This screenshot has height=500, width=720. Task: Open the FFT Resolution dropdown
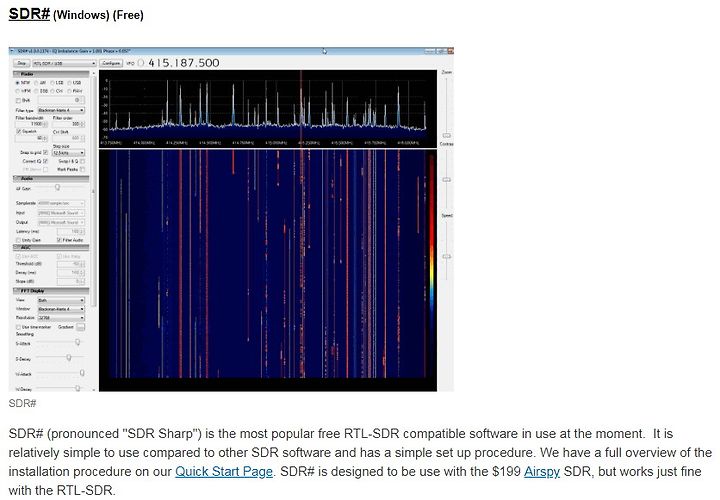61,317
